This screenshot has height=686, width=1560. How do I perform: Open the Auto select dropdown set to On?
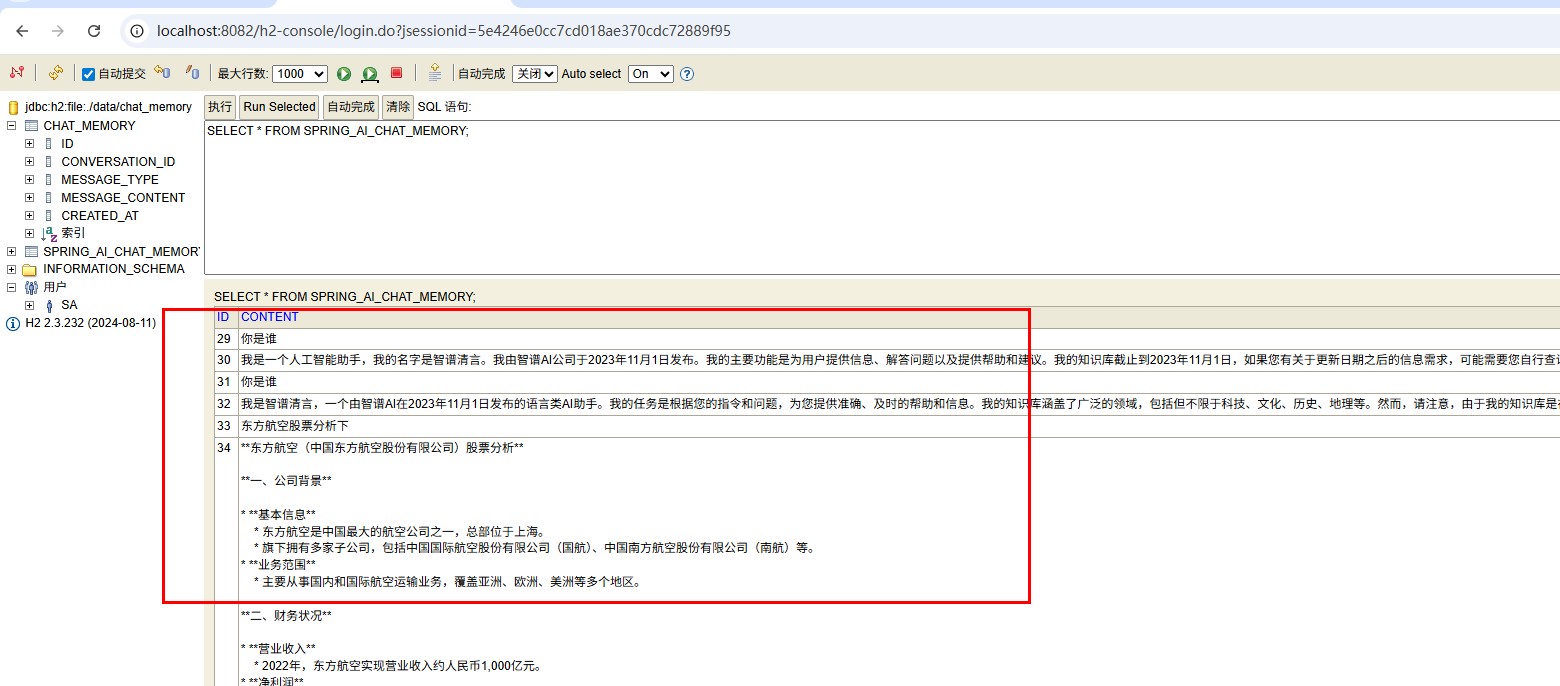[x=650, y=74]
